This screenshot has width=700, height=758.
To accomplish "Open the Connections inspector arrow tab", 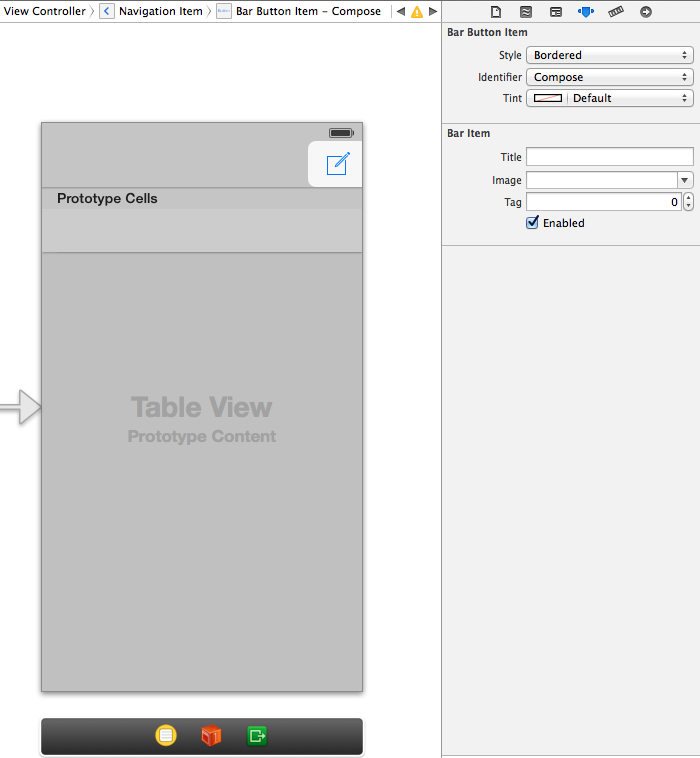I will [x=646, y=12].
